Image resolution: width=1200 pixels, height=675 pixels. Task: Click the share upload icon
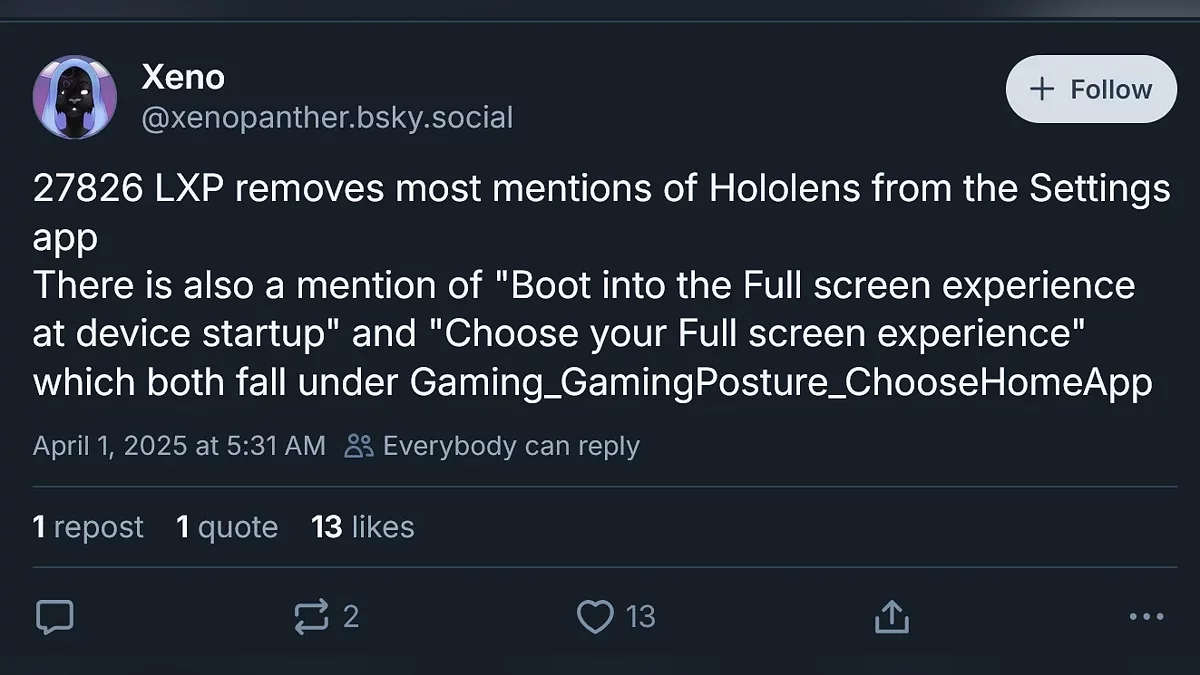coord(891,617)
